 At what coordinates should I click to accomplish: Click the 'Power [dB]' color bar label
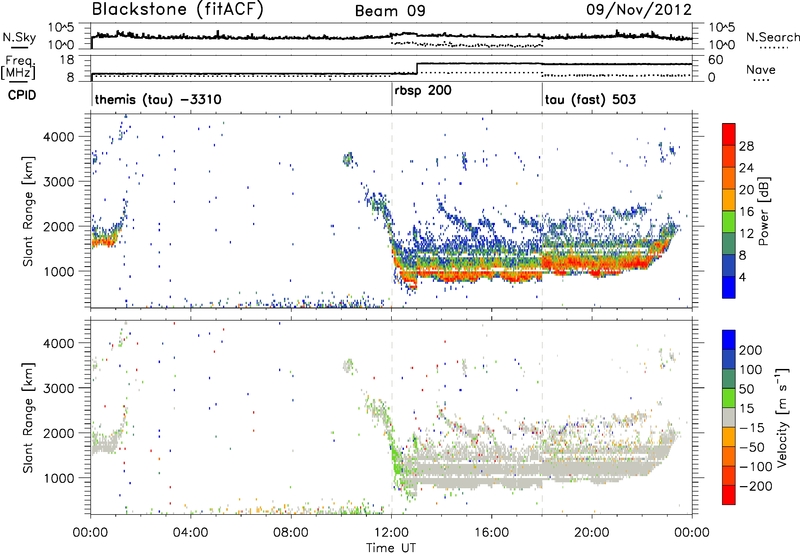click(763, 211)
